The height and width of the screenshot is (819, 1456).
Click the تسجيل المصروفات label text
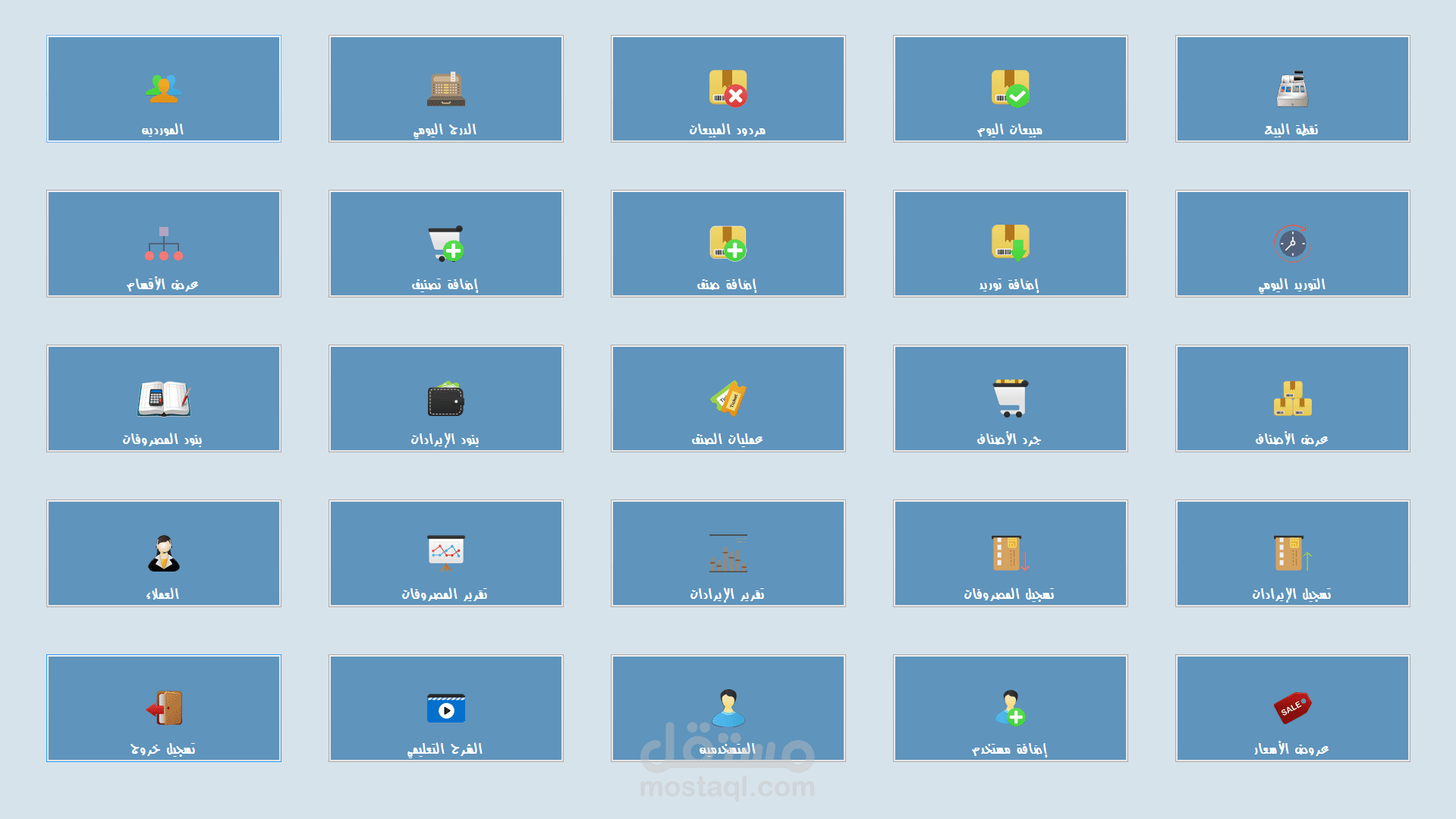pyautogui.click(x=1009, y=594)
